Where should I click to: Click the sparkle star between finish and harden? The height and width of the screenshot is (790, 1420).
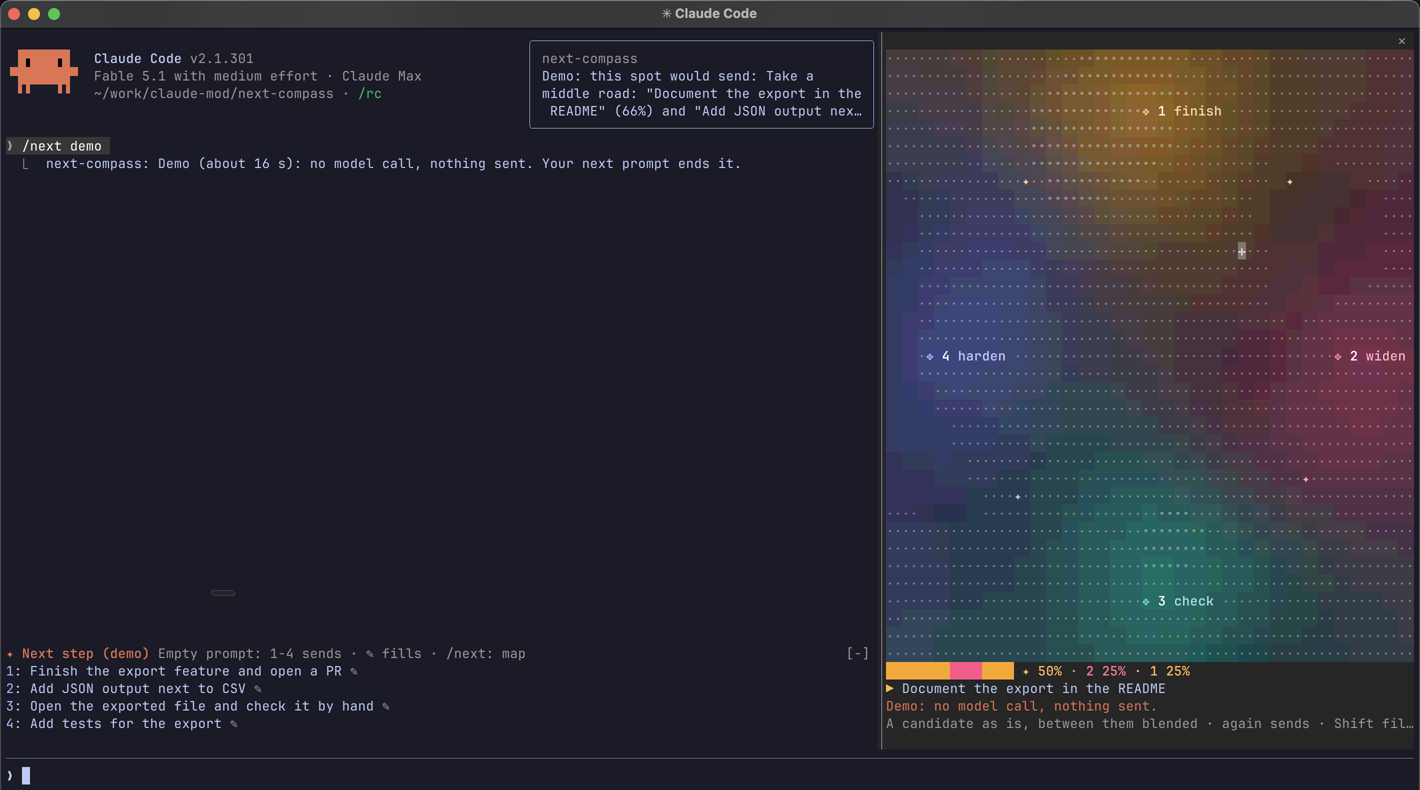[x=1026, y=182]
